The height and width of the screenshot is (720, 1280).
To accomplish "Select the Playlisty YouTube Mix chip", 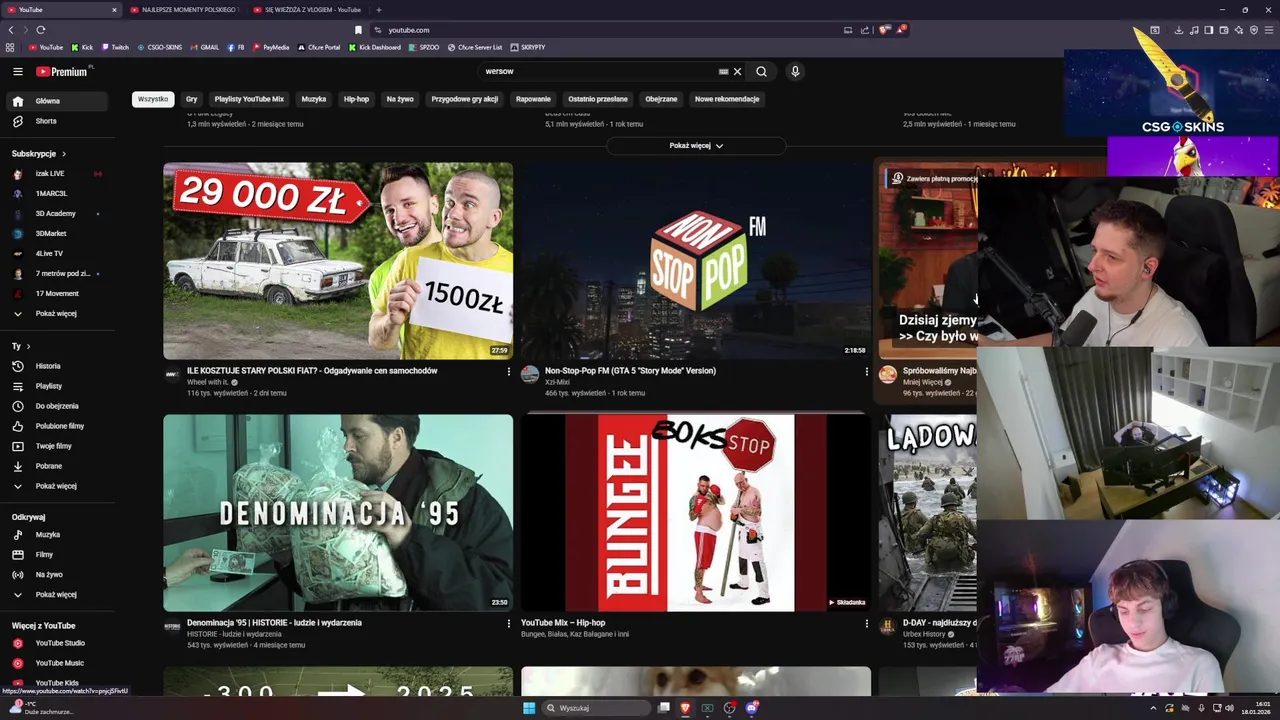I will point(249,99).
